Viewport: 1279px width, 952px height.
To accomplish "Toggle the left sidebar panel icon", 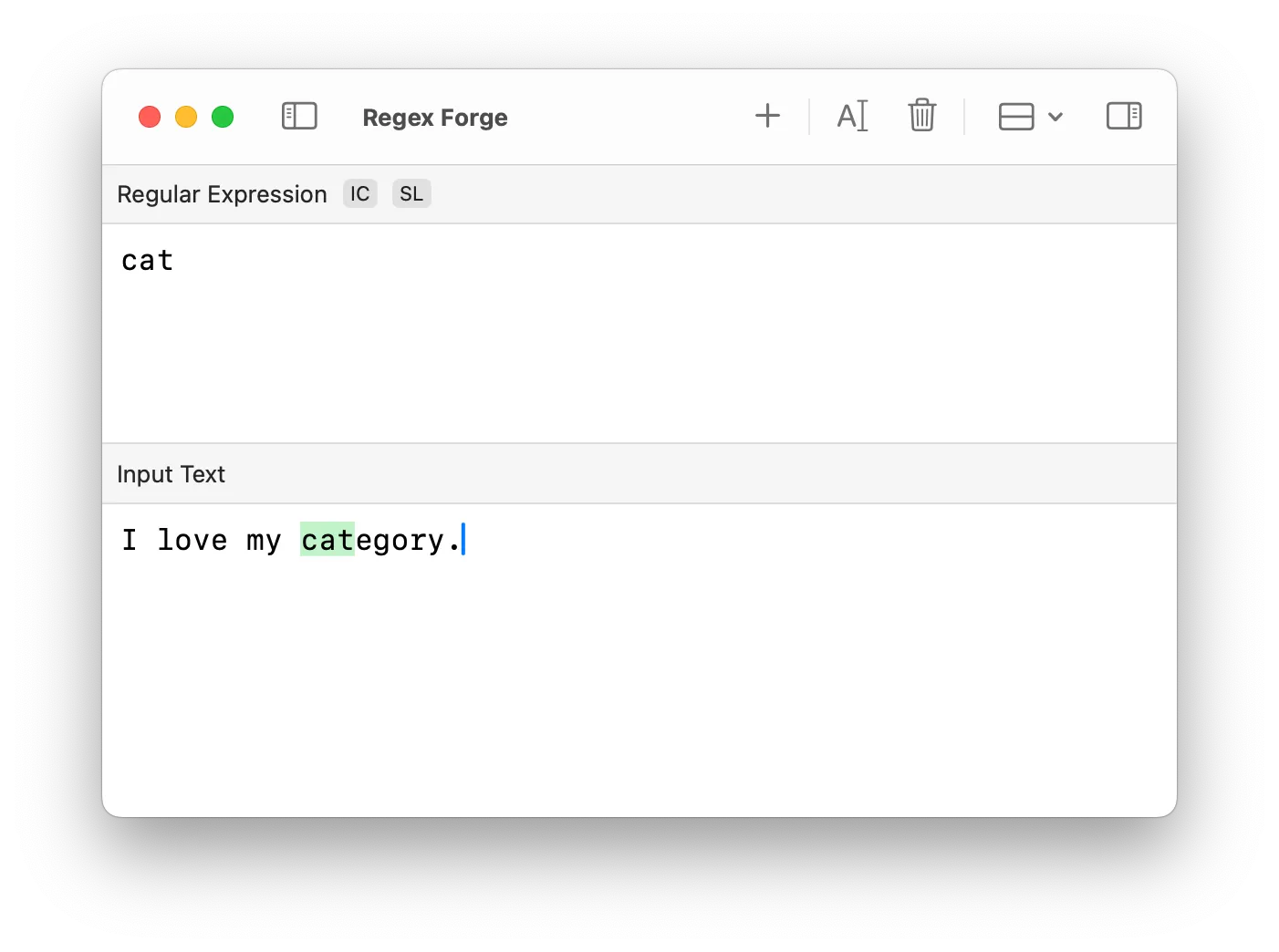I will point(299,117).
